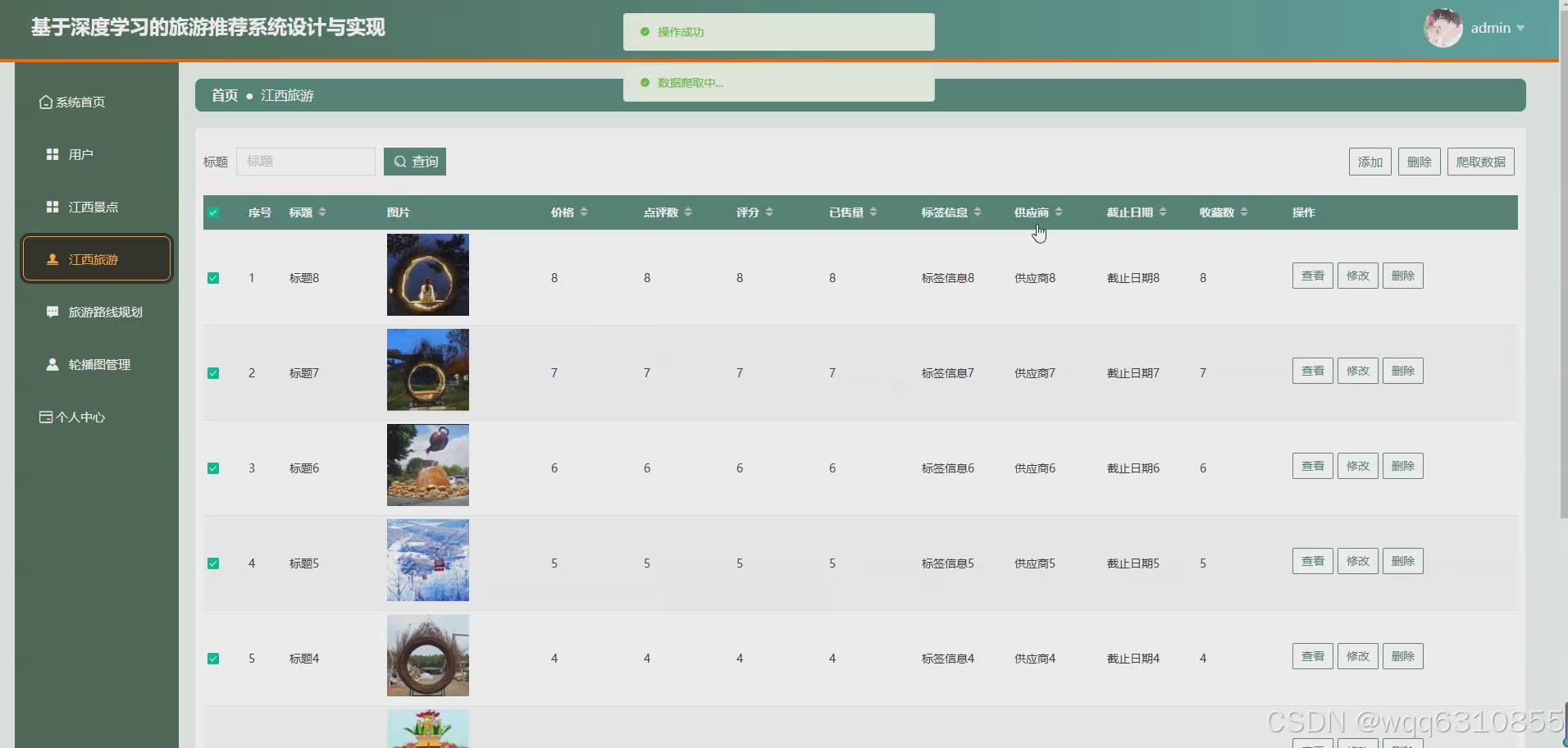Screen dimensions: 1568x748
Task: Click 修改 for row 标题7
Action: [x=1358, y=371]
